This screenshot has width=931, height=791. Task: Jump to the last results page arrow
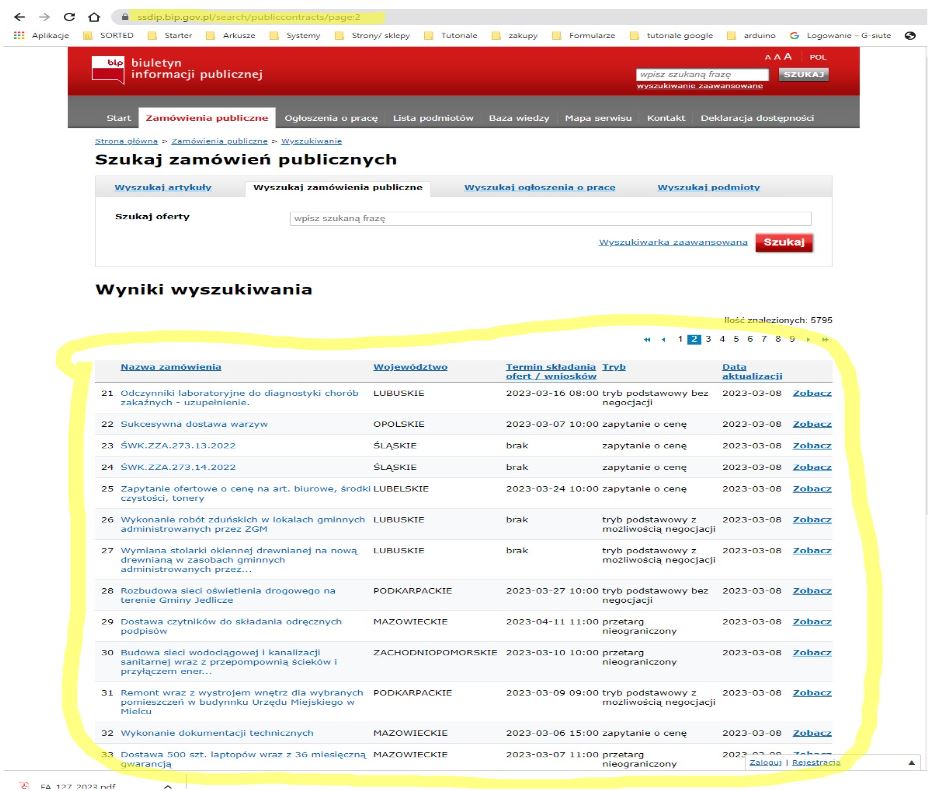(825, 340)
